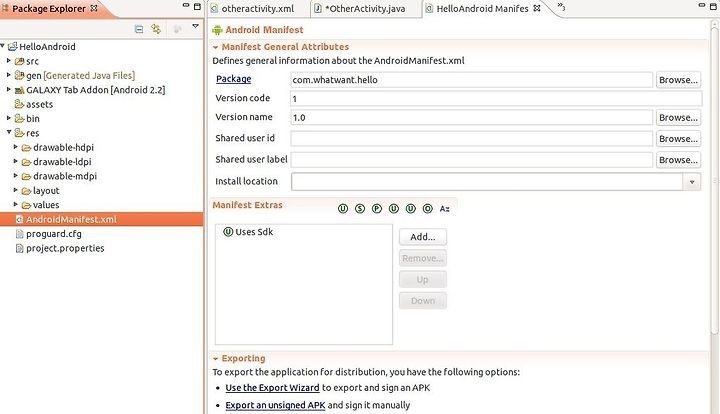Minimize the Package Explorer panel

point(186,6)
